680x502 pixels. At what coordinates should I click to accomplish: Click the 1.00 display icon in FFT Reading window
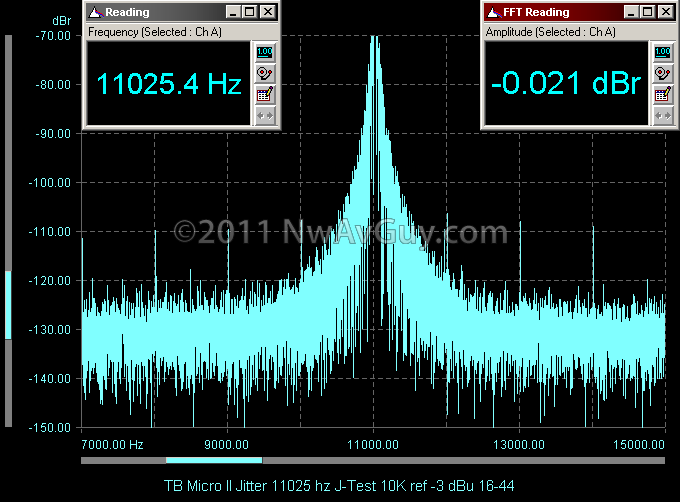point(662,52)
